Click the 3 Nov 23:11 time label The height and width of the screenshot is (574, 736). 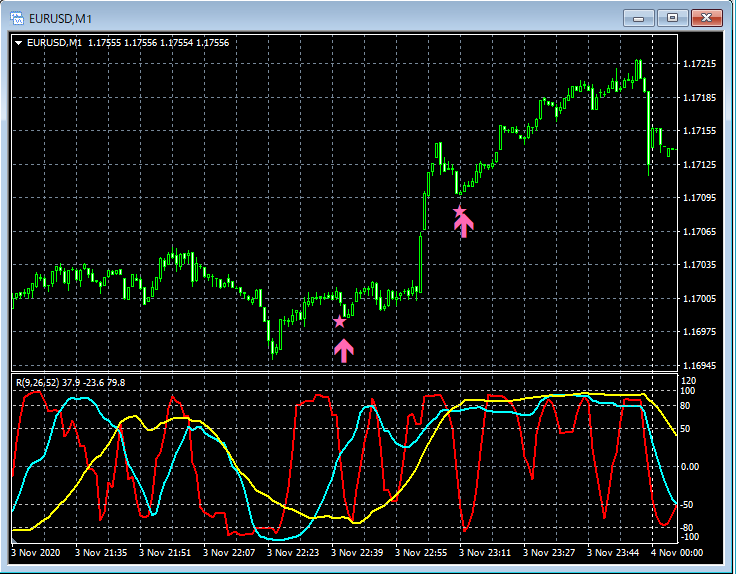coord(485,552)
